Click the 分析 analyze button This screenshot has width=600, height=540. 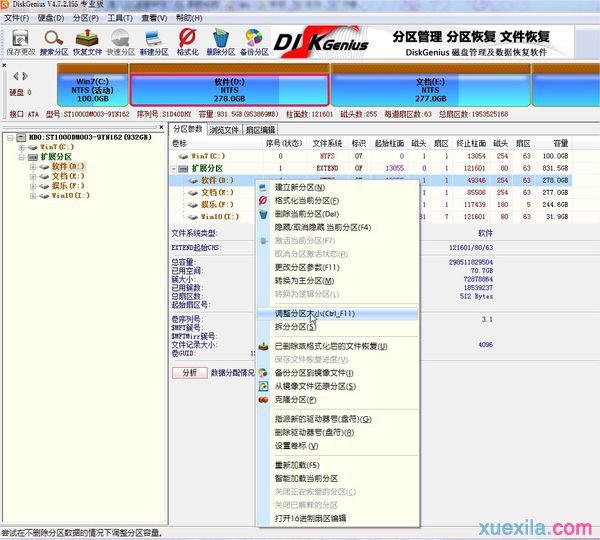[x=190, y=372]
